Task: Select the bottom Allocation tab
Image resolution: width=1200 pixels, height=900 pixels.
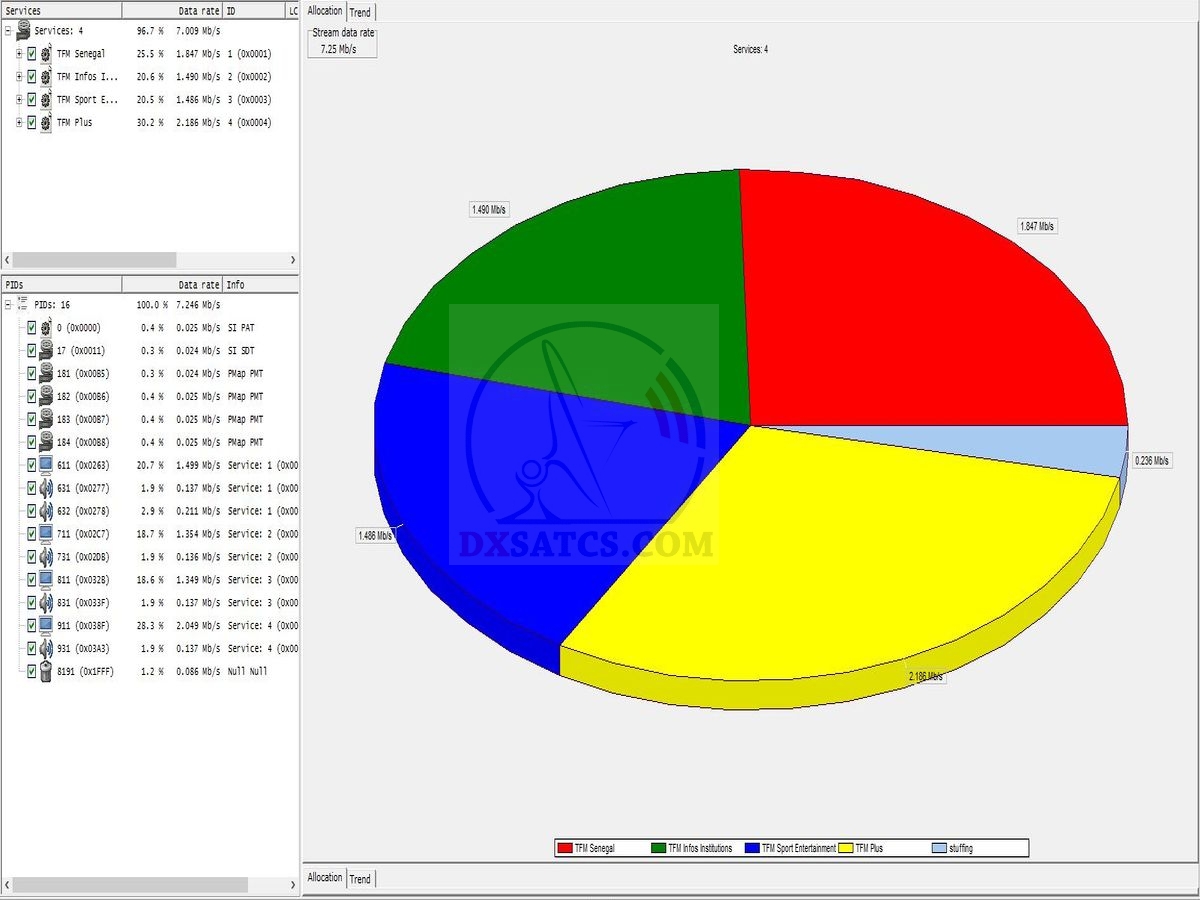Action: point(324,877)
